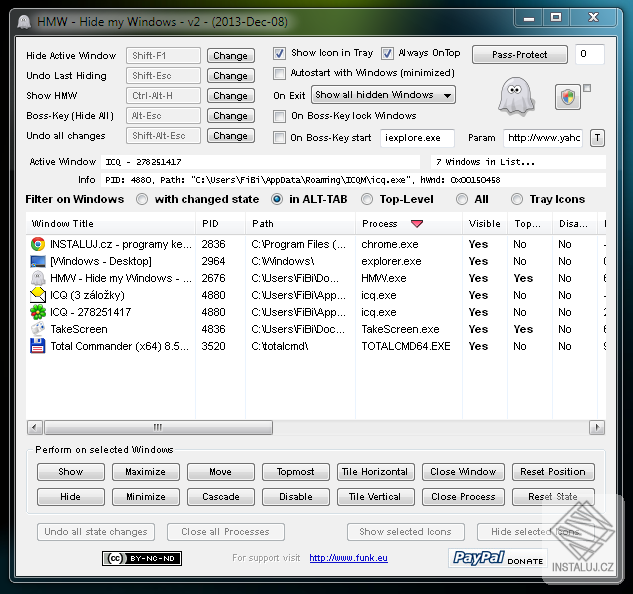Click the red sort arrow on the Process column
The width and height of the screenshot is (633, 594).
click(417, 224)
